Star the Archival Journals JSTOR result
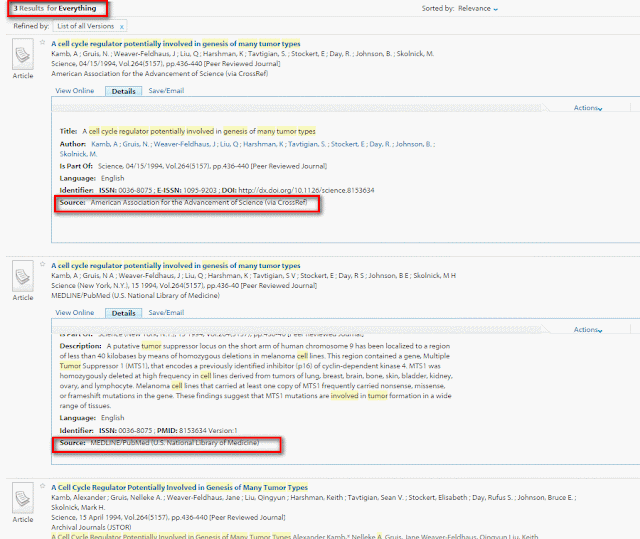Viewport: 640px width, 539px height. point(42,486)
